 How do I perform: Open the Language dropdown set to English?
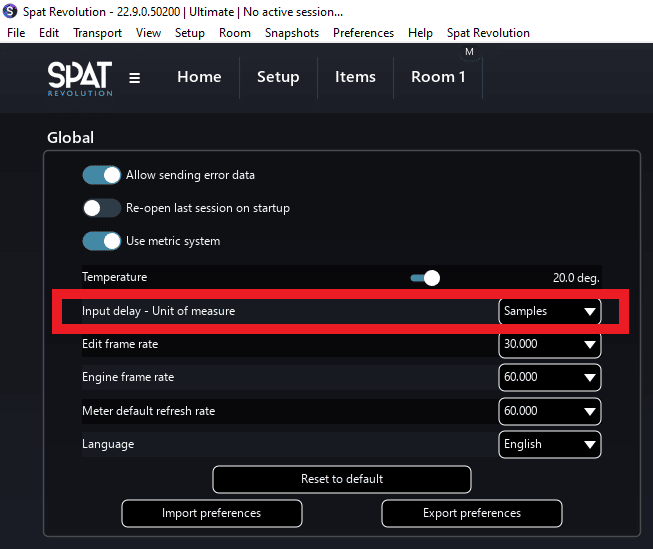tap(550, 444)
